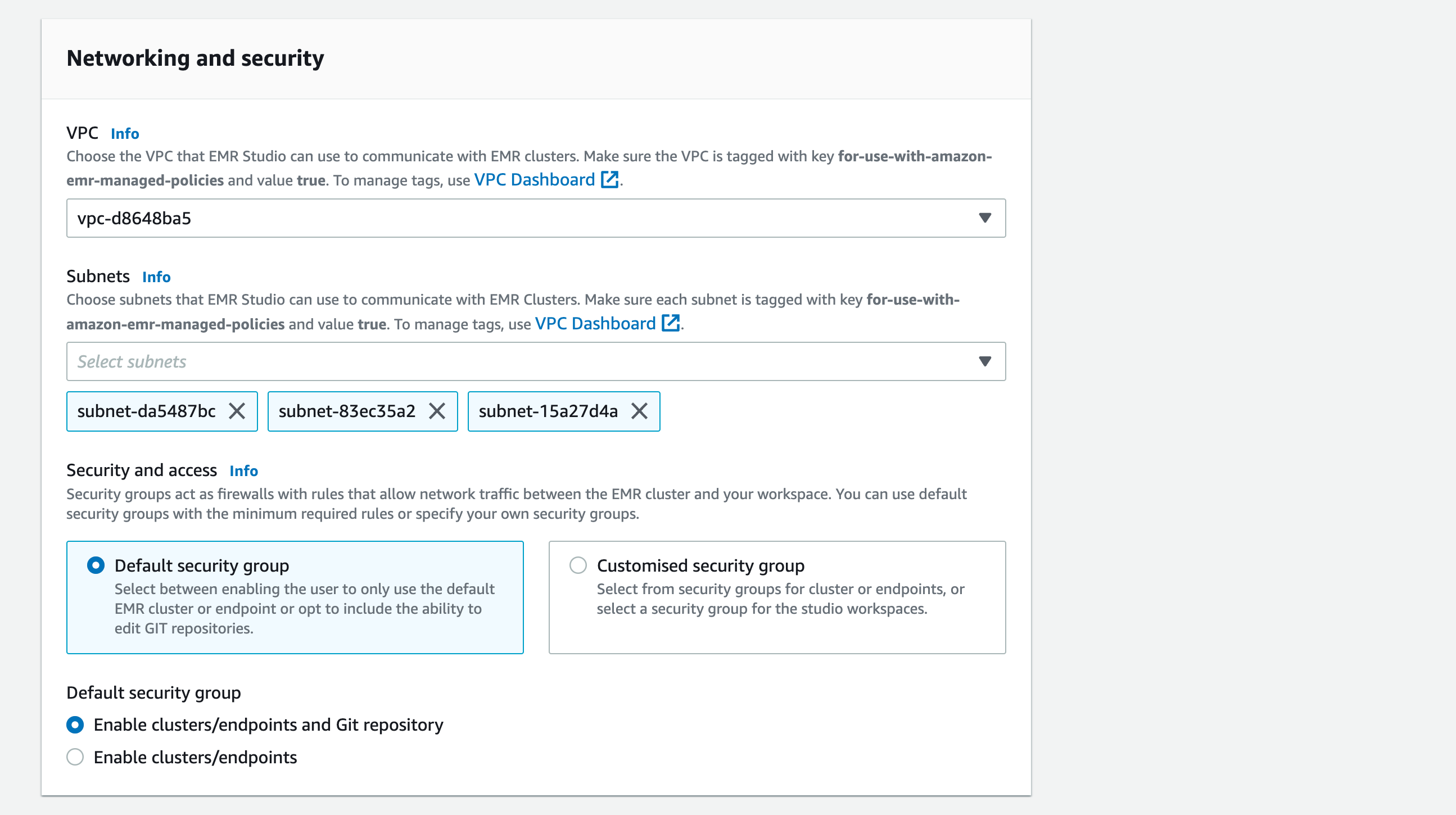Click external link icon after Subnets section's Dashboard link
Viewport: 1456px width, 815px height.
pos(670,323)
